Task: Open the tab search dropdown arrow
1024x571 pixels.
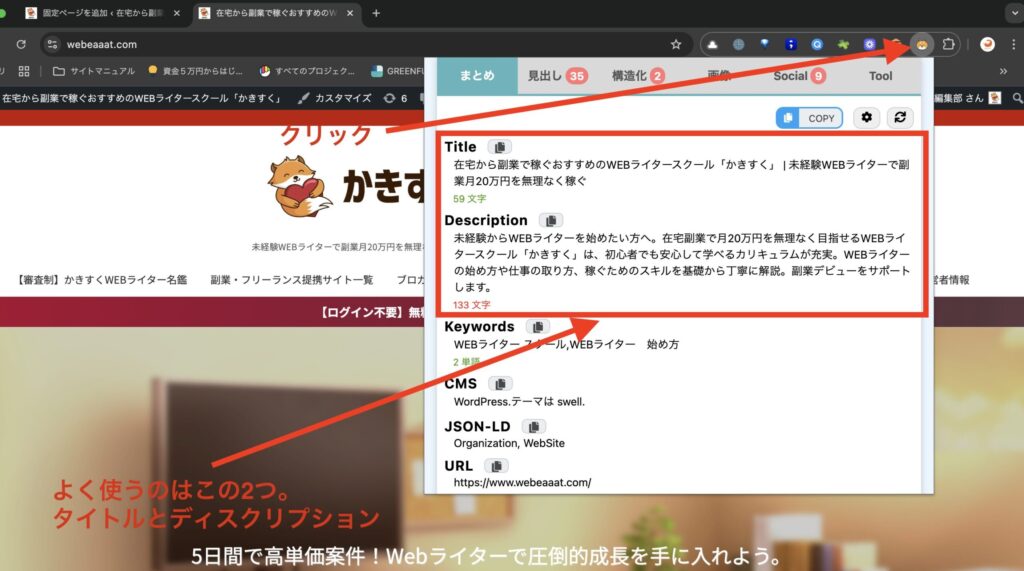Action: point(1014,13)
